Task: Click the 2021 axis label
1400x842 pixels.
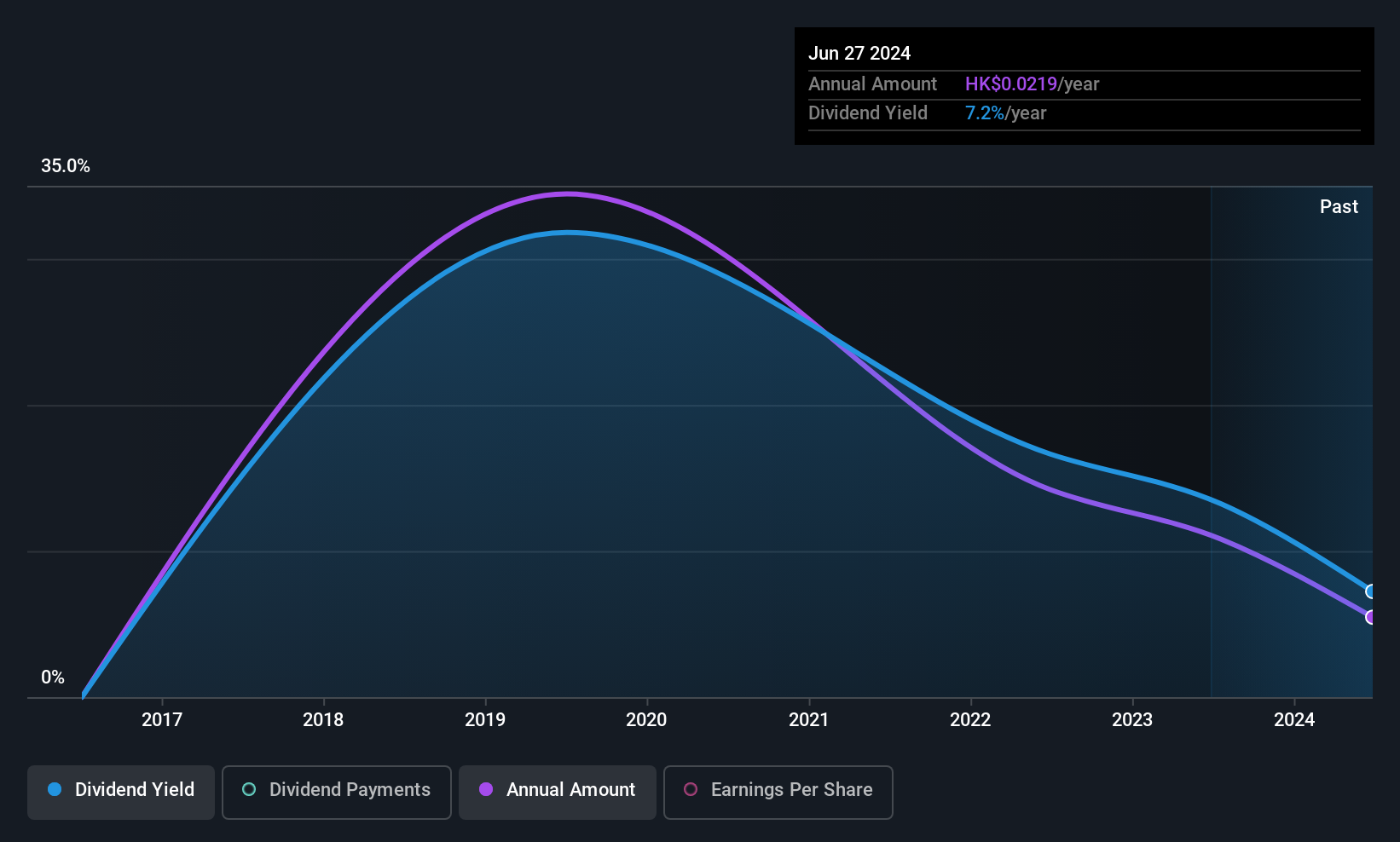Action: [x=809, y=720]
